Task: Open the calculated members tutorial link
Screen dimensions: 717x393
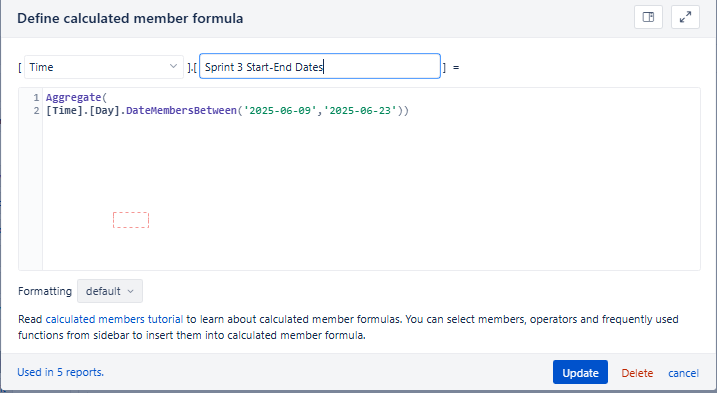Action: tap(114, 319)
